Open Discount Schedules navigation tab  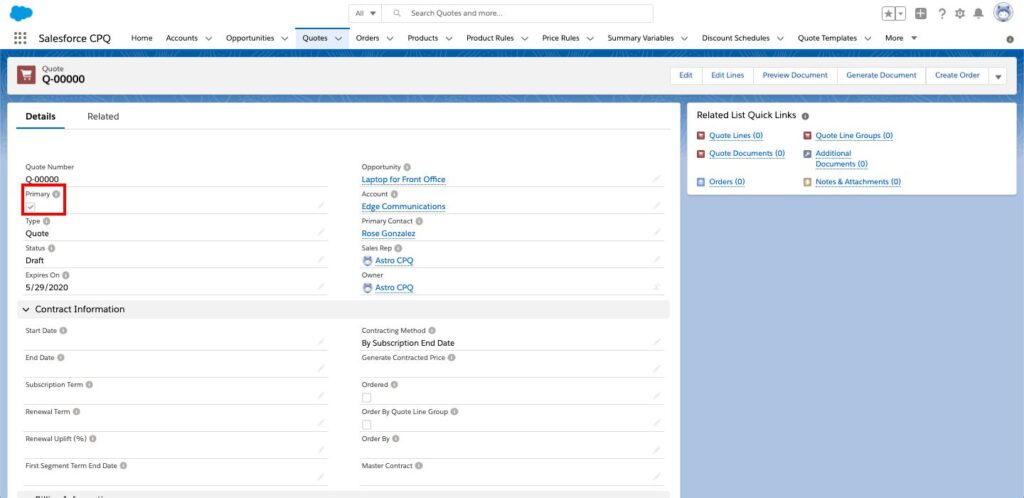(x=736, y=38)
